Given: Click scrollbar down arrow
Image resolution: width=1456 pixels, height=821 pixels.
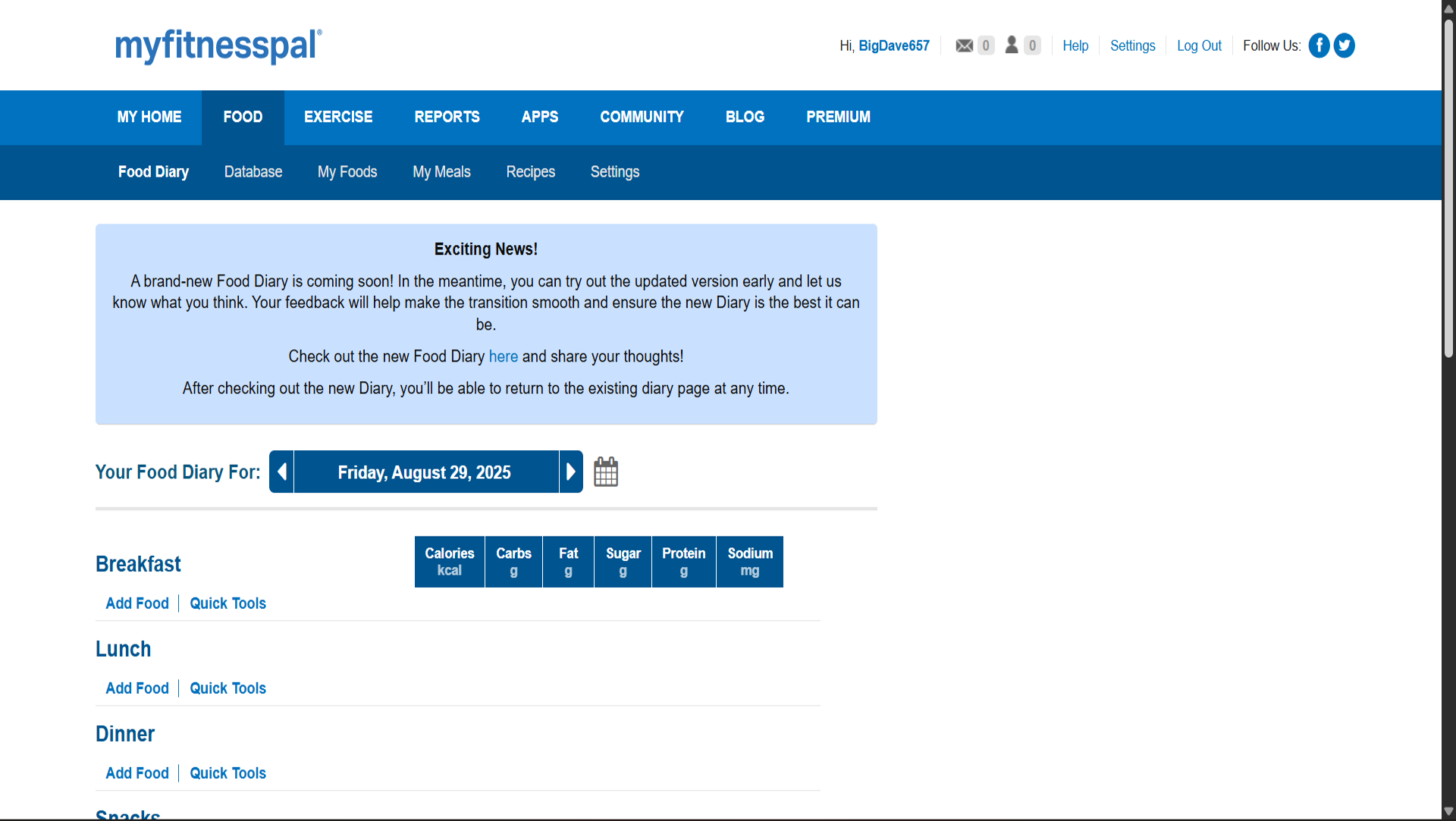Looking at the screenshot, I should pos(1448,812).
